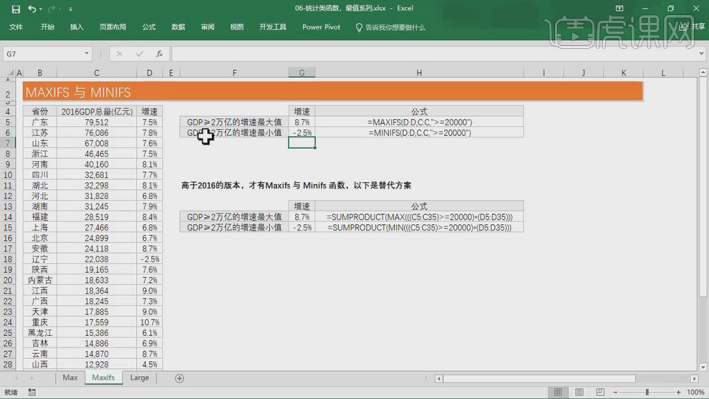
Task: Click the GDP value 76,086
Action: coord(96,133)
